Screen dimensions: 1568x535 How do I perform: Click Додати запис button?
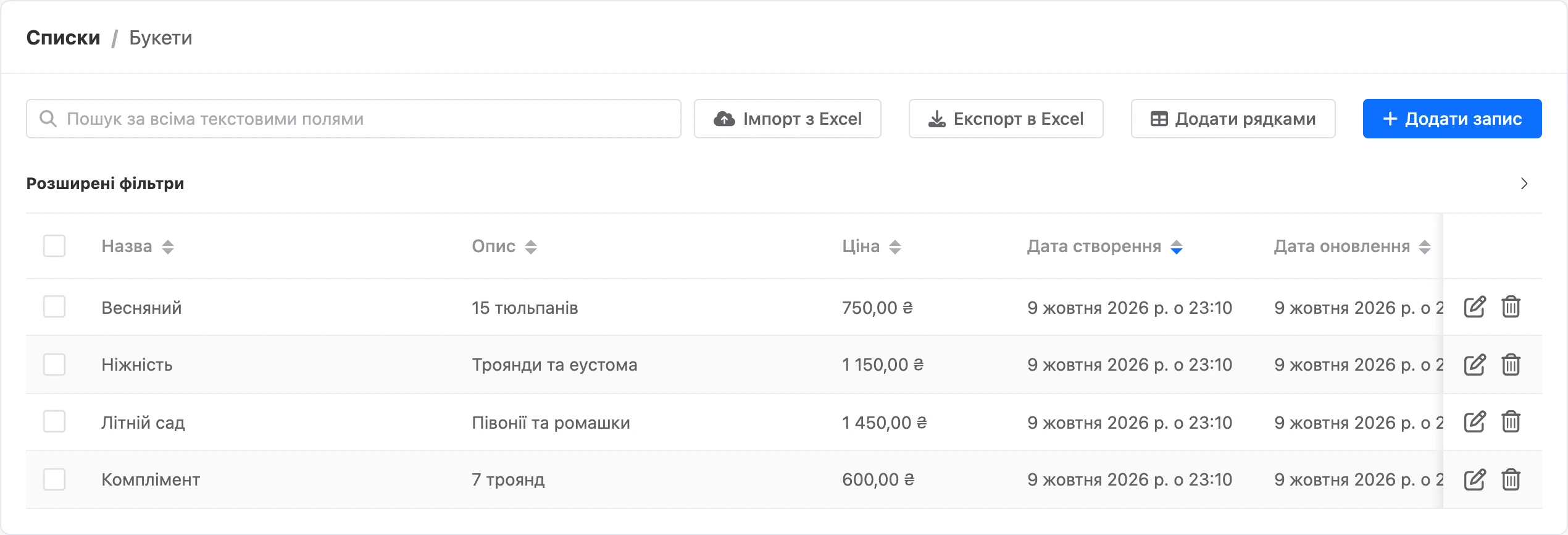click(1452, 119)
